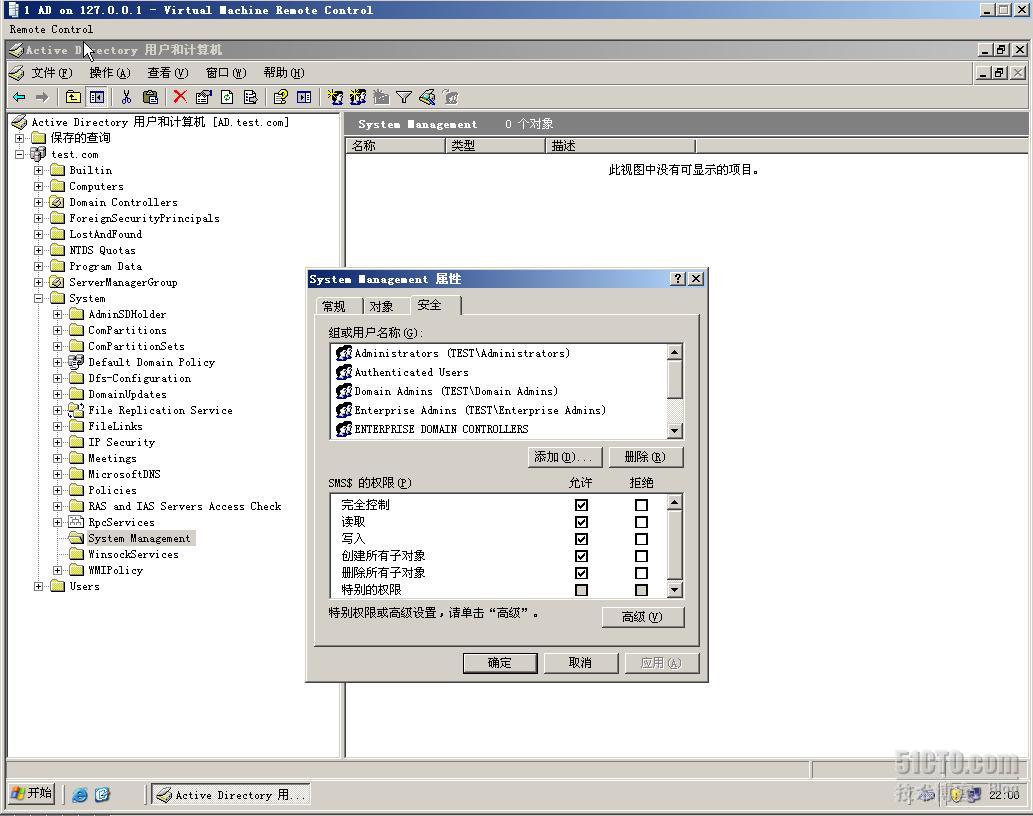Click the Help question mark icon

tap(281, 97)
